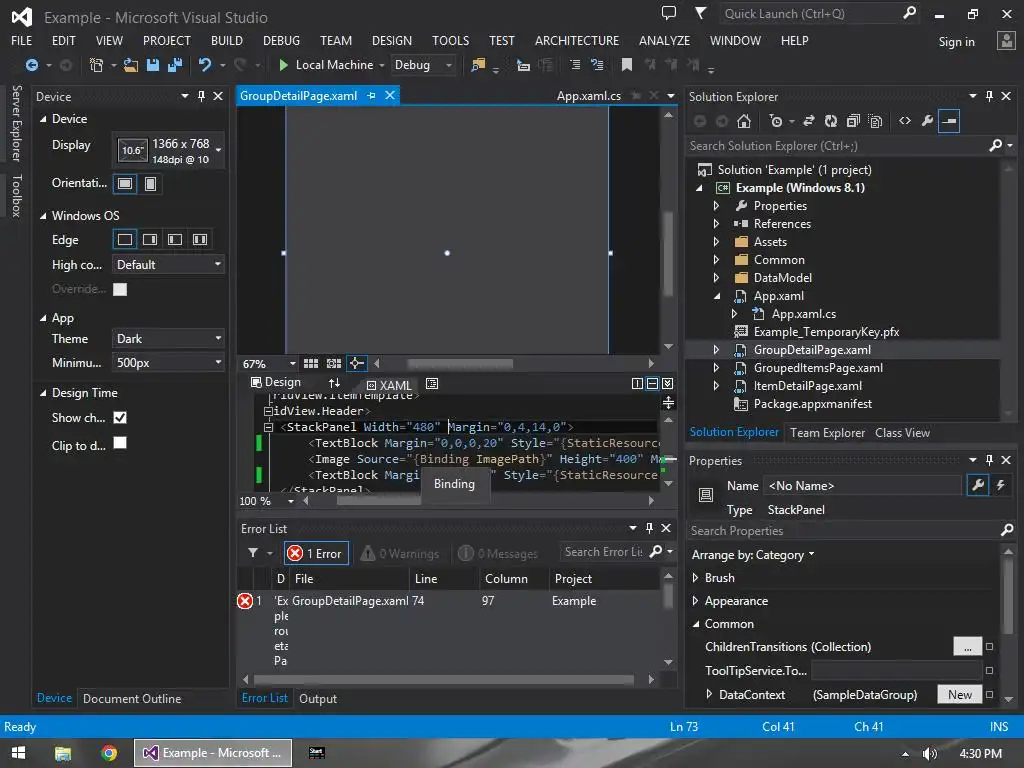Click the Sign in link
Image resolution: width=1024 pixels, height=768 pixels.
point(956,42)
